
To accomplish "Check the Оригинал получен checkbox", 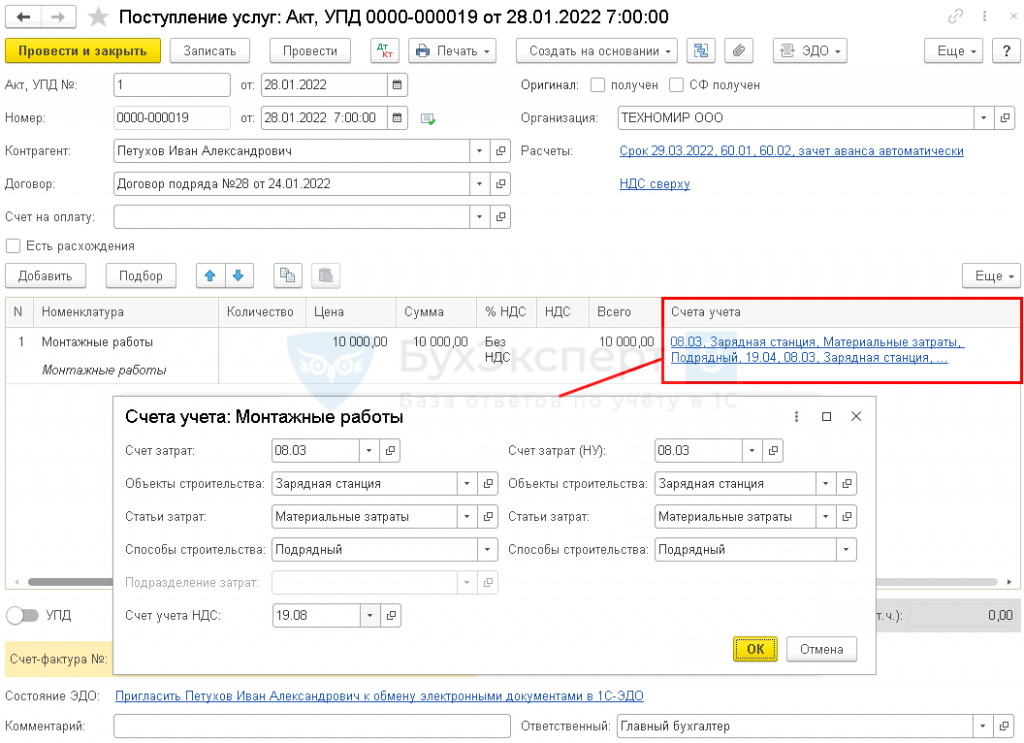I will (x=598, y=85).
